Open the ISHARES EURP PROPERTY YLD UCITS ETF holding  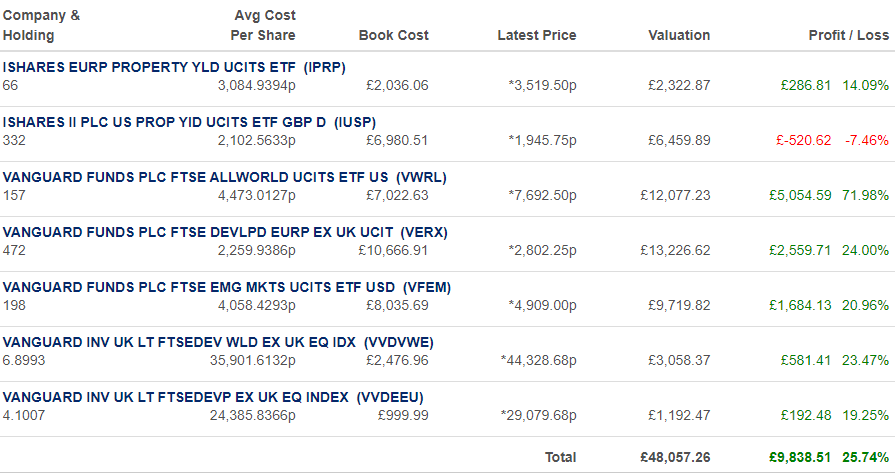(x=174, y=67)
